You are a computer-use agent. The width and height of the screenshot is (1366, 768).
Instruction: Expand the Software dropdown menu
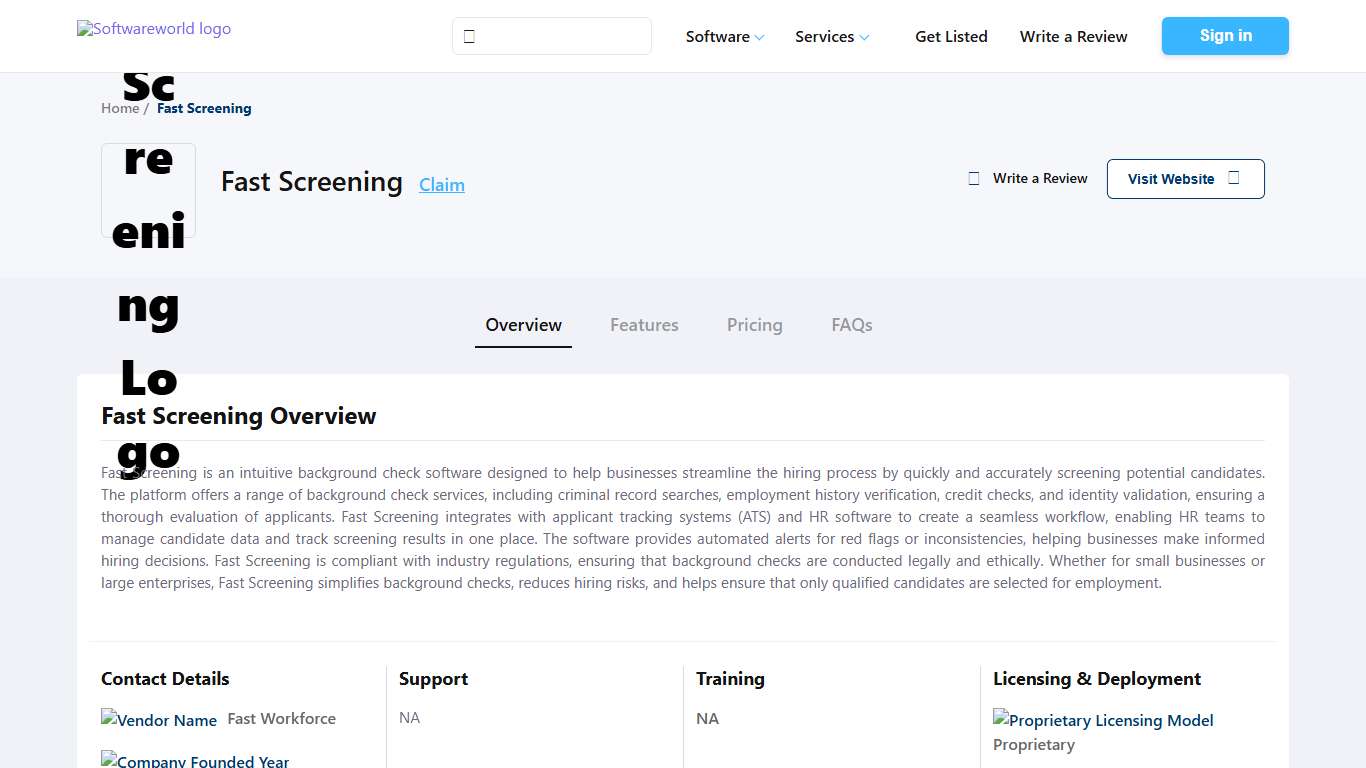pos(724,36)
